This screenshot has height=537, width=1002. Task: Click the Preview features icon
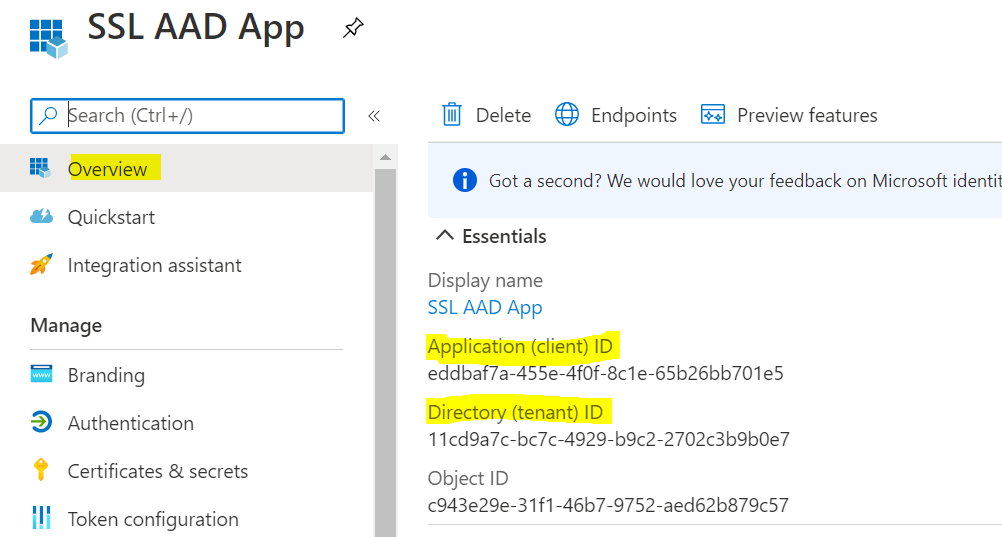click(x=713, y=115)
